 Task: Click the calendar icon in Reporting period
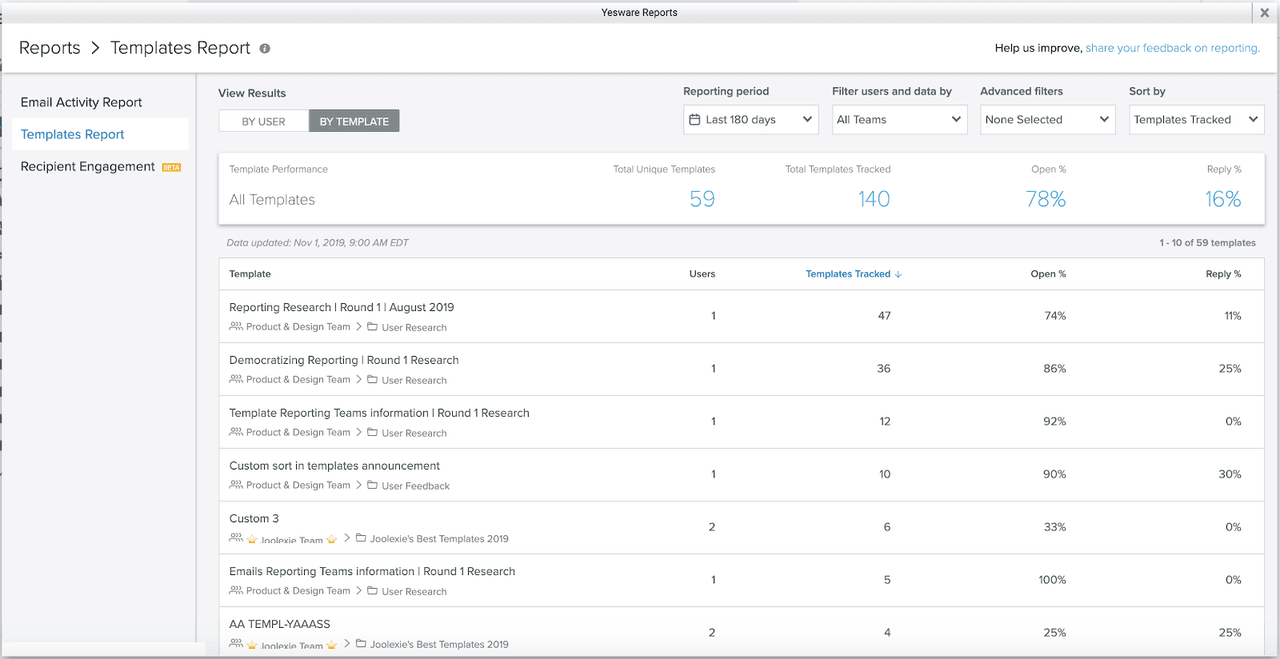pos(694,120)
